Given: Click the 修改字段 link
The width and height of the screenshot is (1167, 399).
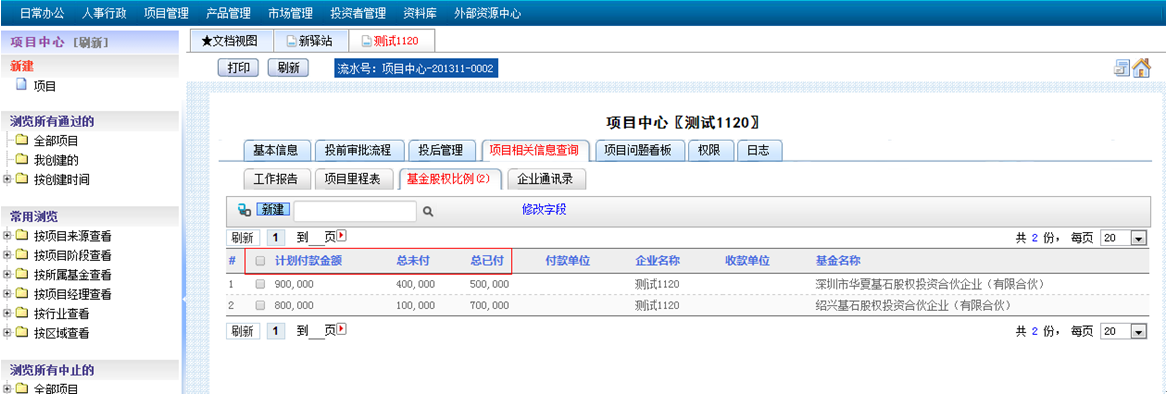Looking at the screenshot, I should (x=544, y=210).
